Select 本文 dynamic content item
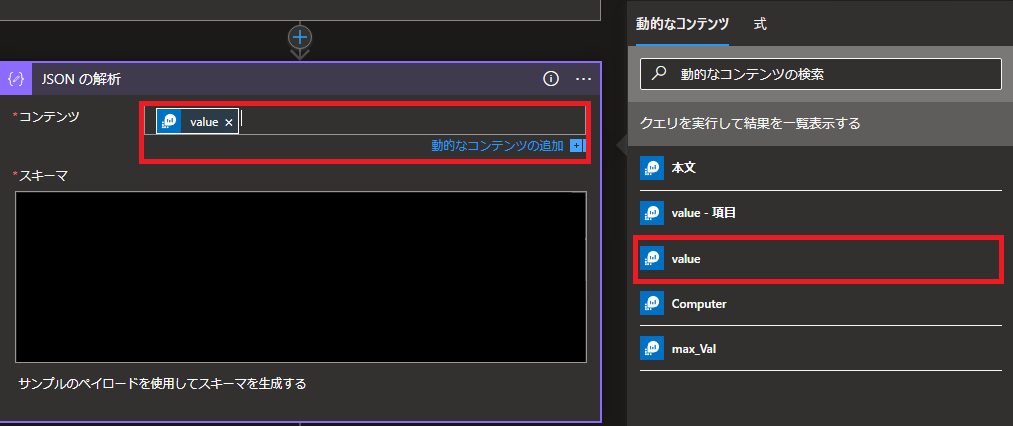Viewport: 1013px width, 426px height. 820,168
